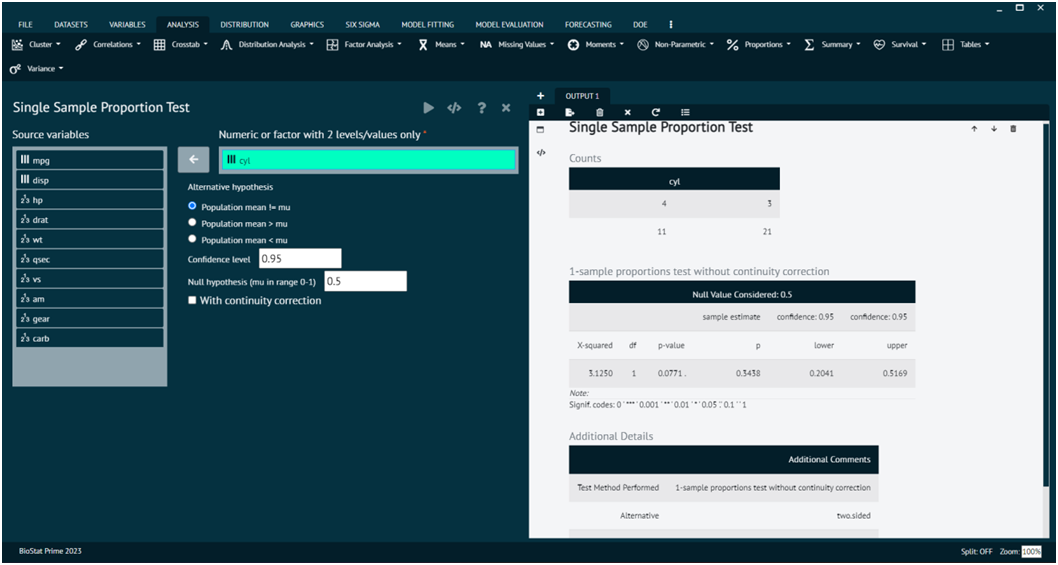Select 'Population mean != mu' option
1058x565 pixels.
tap(192, 206)
